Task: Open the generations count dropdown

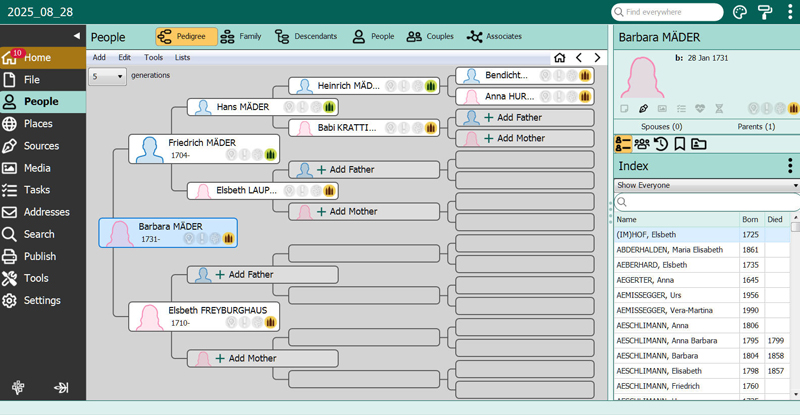Action: click(107, 77)
